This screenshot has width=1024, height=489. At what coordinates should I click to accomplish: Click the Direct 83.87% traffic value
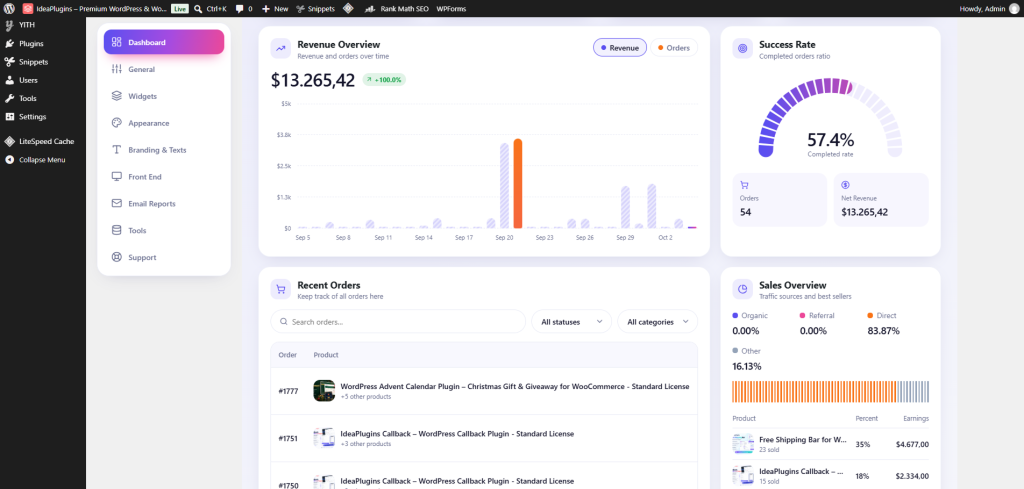883,331
